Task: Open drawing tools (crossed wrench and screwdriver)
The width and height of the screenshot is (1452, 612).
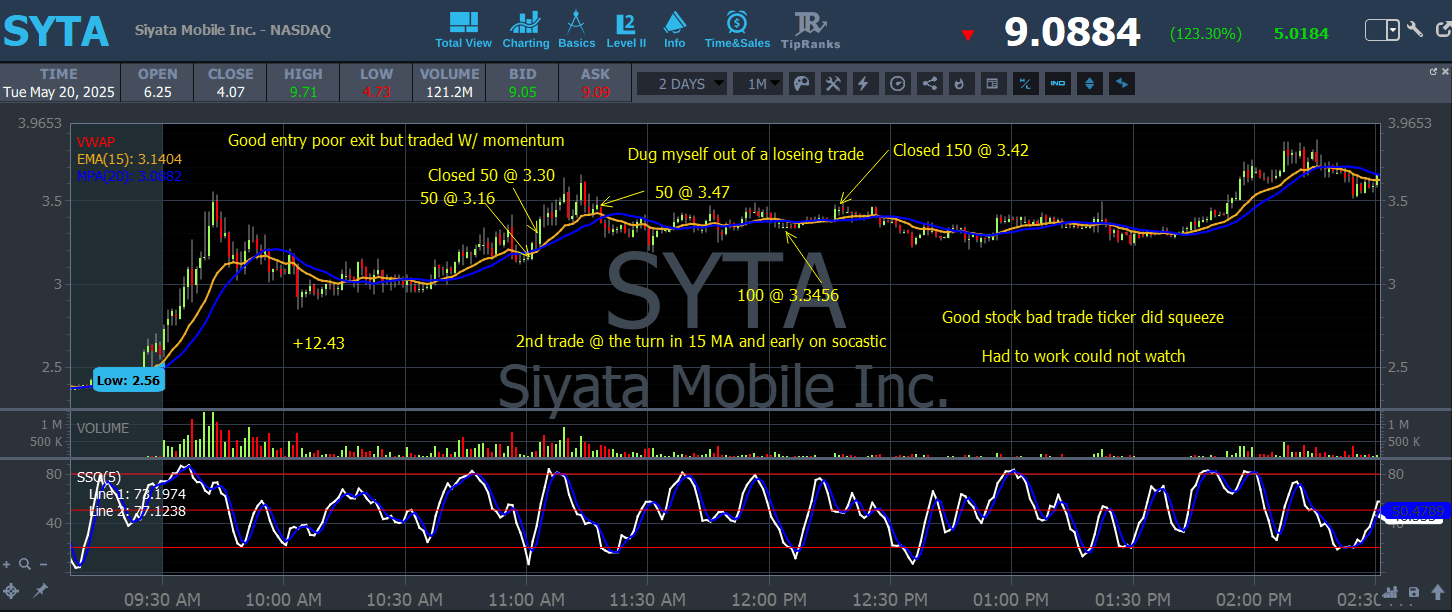Action: pos(833,84)
